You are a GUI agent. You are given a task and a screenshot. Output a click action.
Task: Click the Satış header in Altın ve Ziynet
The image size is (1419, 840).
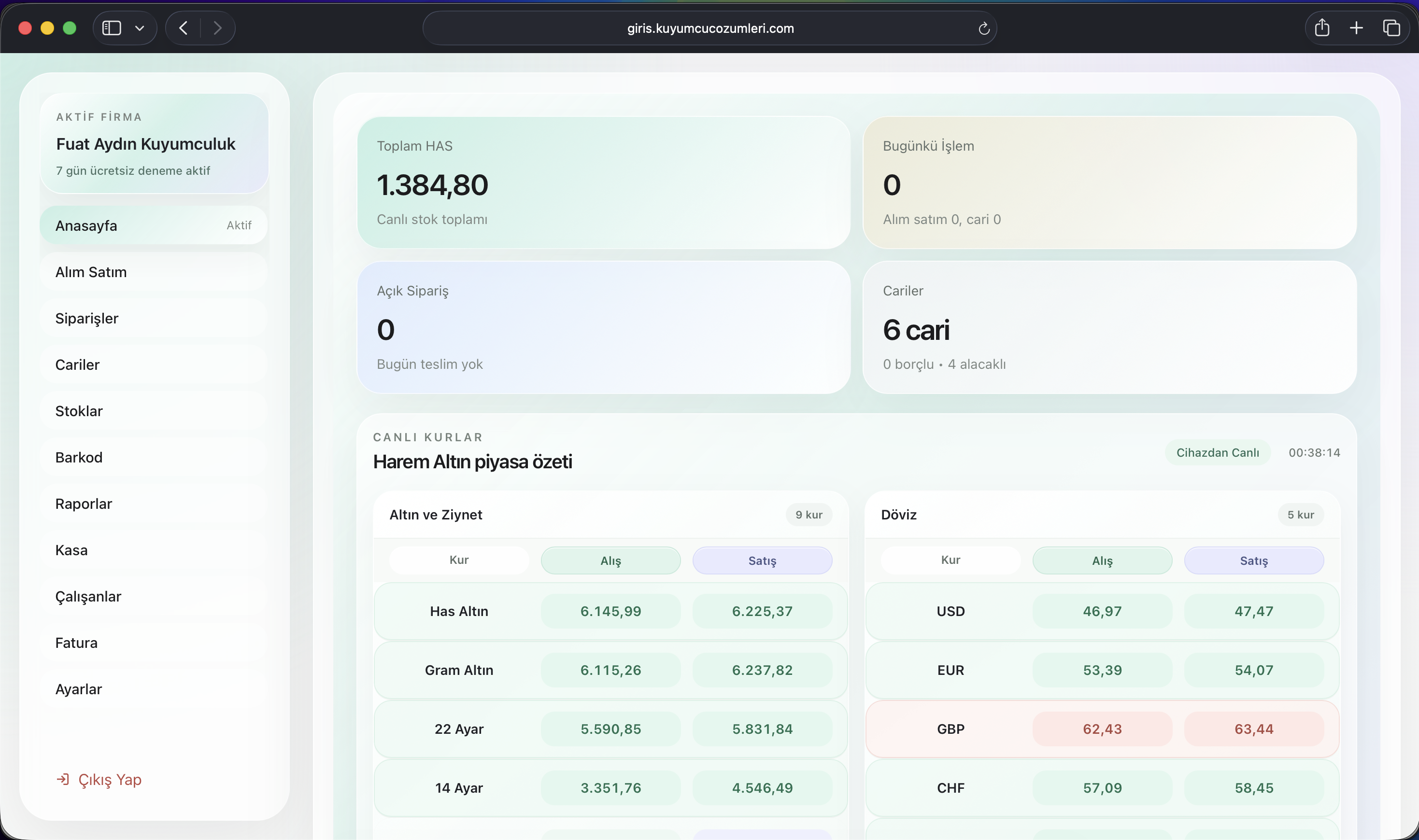(762, 560)
